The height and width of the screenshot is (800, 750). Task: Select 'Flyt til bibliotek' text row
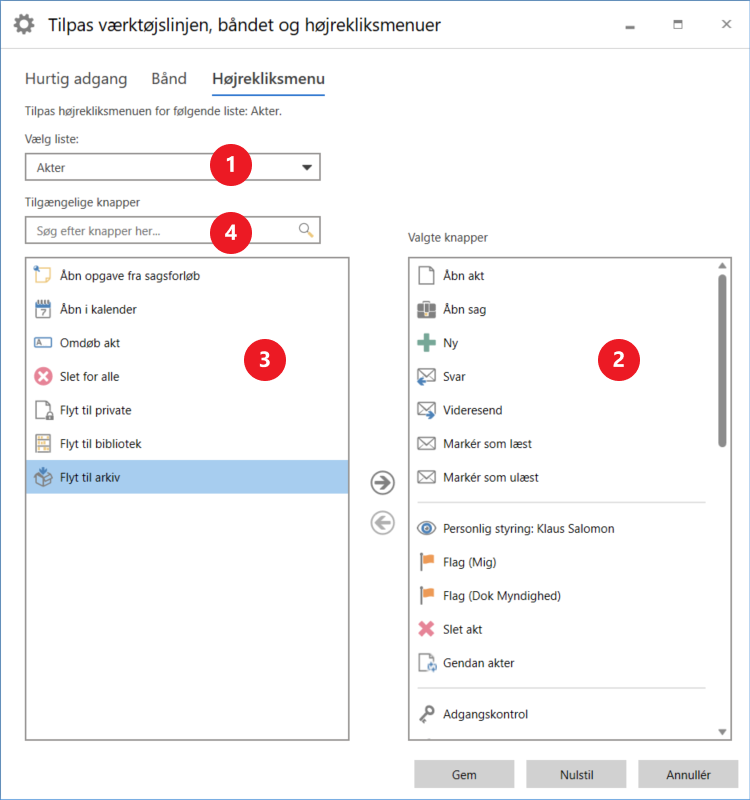tap(101, 444)
